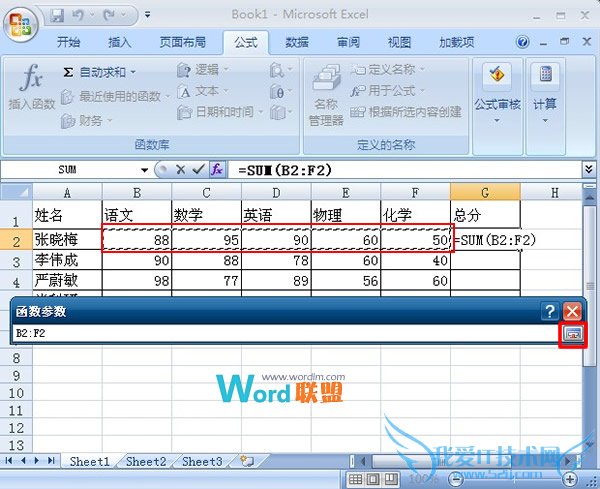The image size is (600, 489).
Task: Select column header B
Action: click(x=137, y=192)
